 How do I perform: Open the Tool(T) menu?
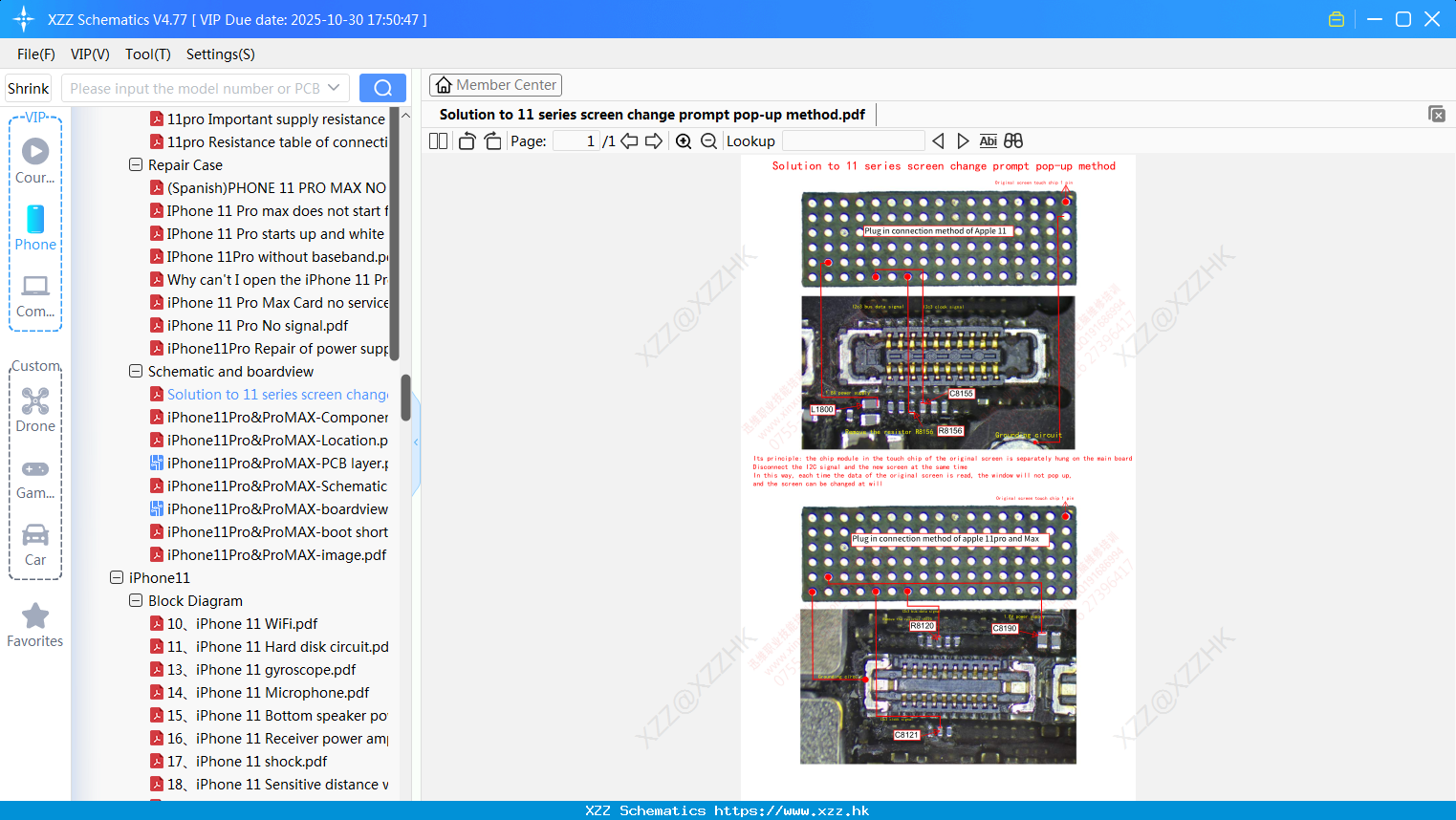(x=148, y=54)
